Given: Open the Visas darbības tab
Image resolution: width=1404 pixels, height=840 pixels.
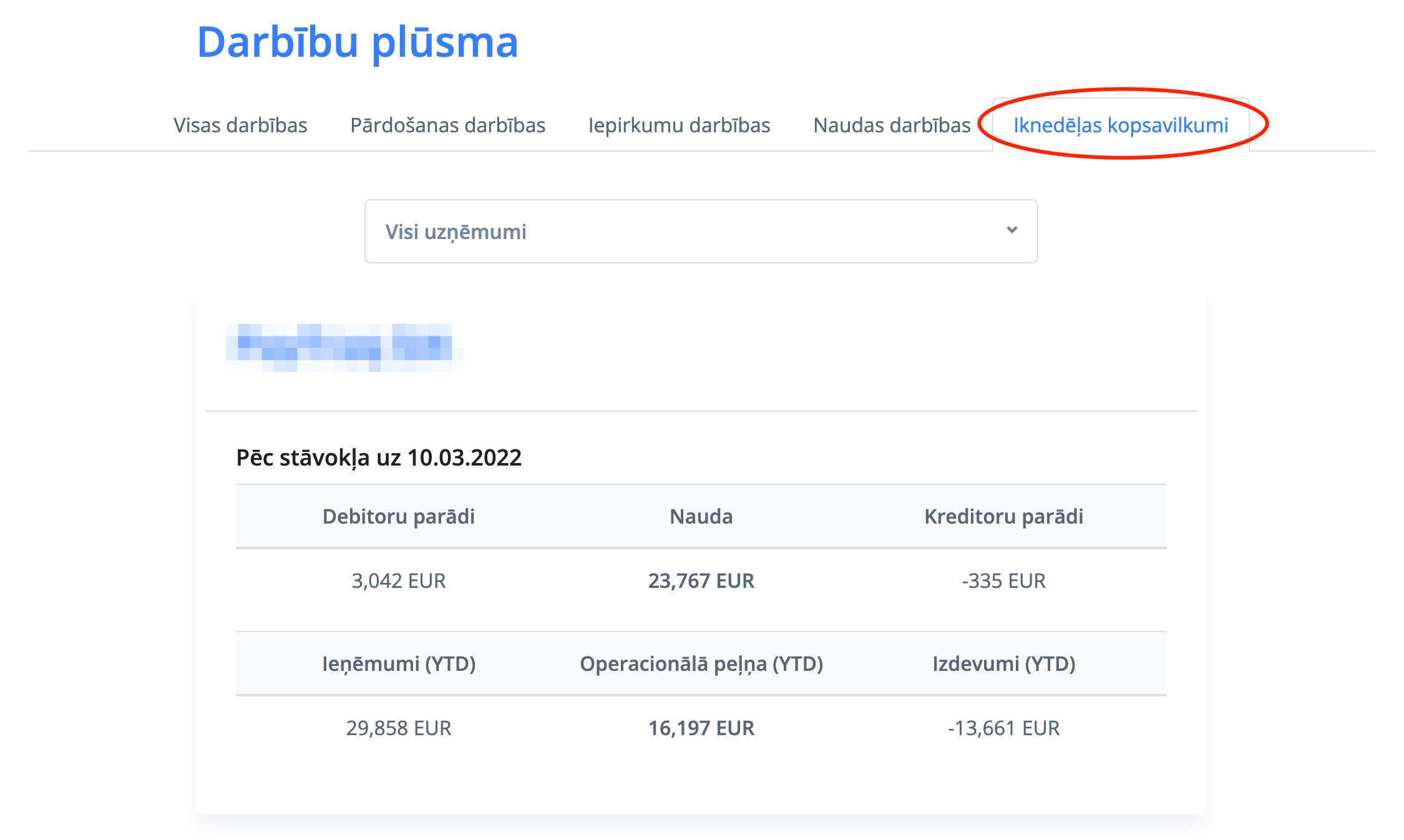Looking at the screenshot, I should click(240, 125).
